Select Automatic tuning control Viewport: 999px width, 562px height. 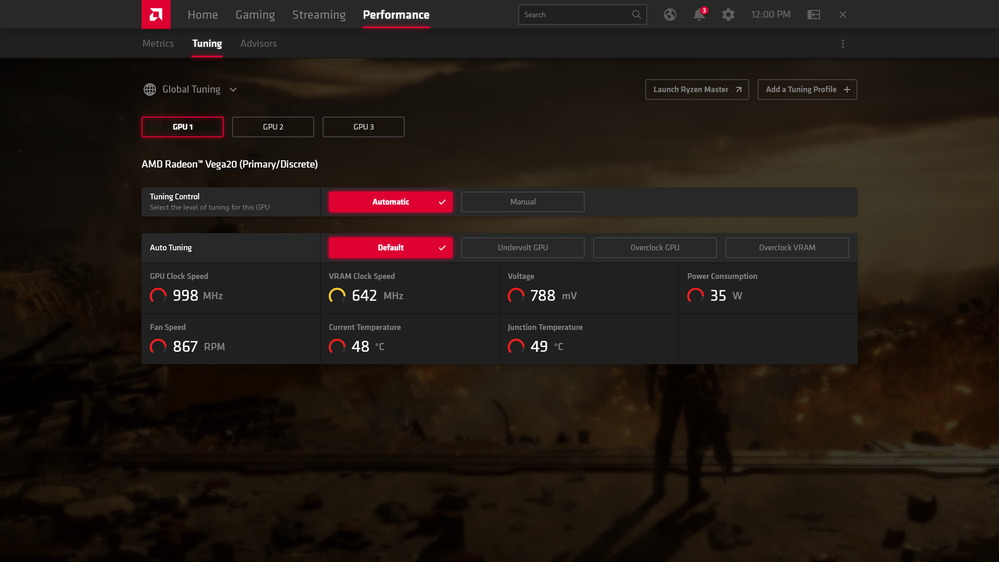point(391,202)
